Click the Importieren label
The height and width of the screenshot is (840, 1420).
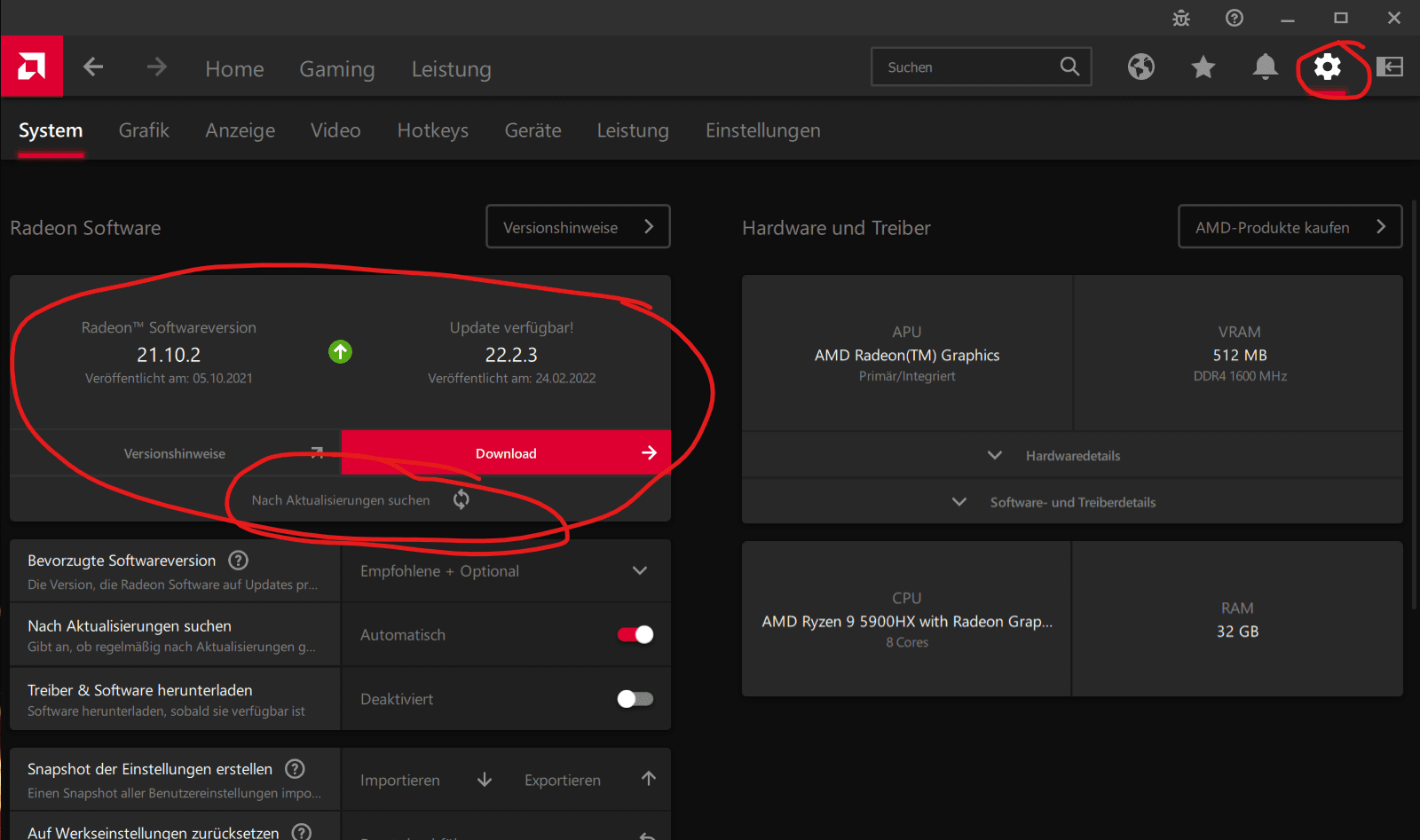[x=400, y=781]
